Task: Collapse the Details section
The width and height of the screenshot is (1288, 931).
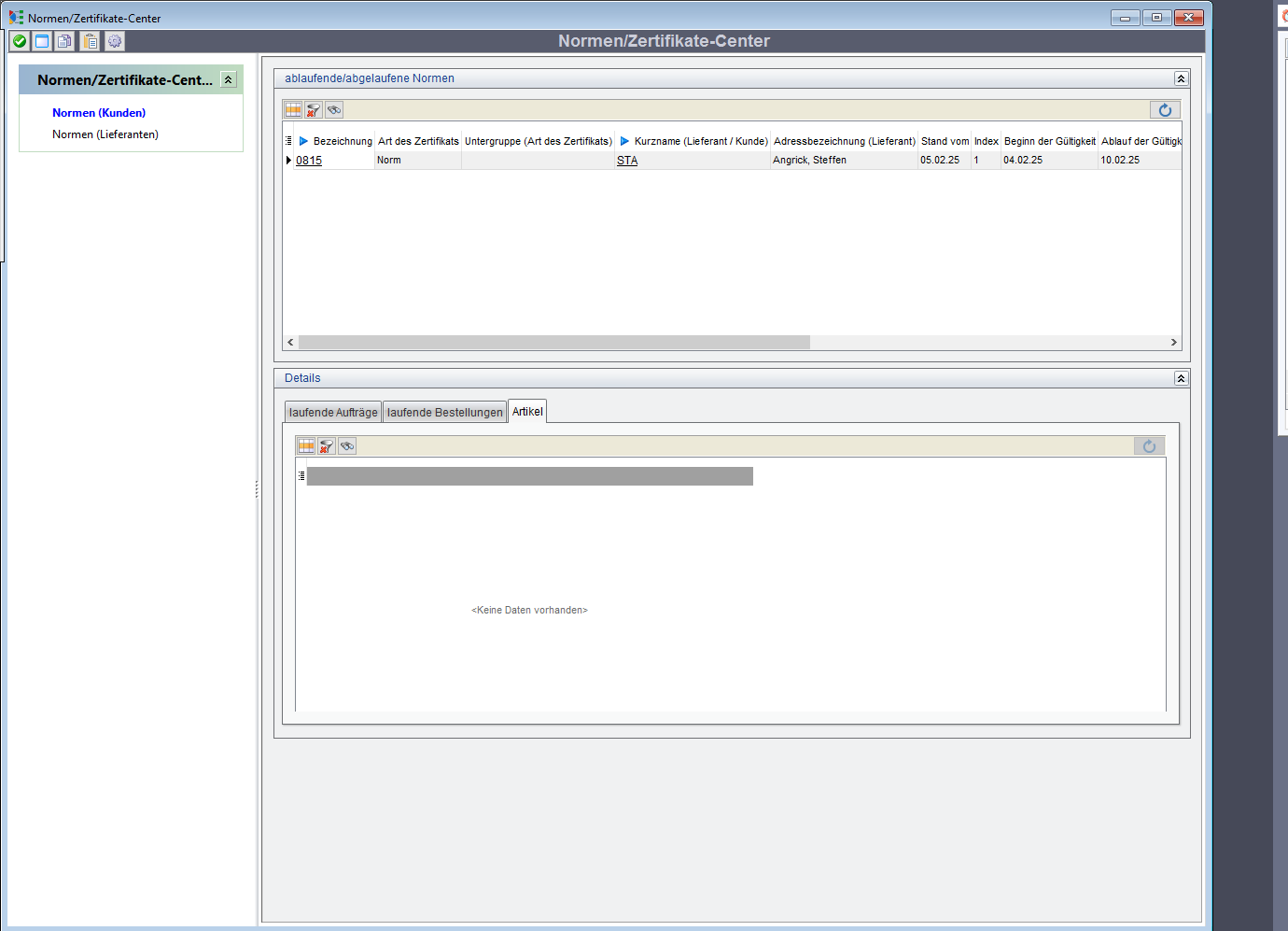Action: (x=1181, y=378)
